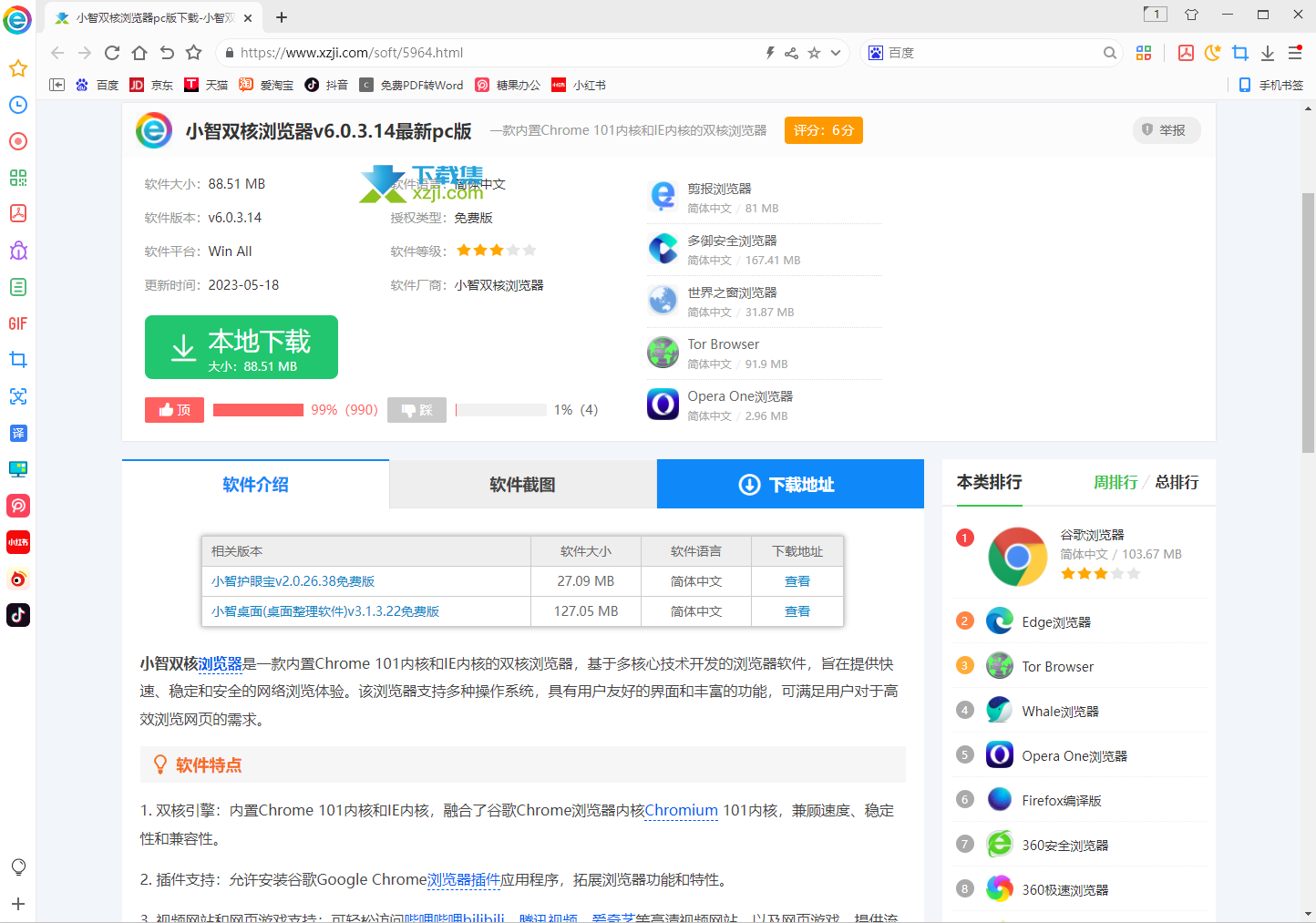The image size is (1316, 923).
Task: Click the green 本地下载 button
Action: click(x=242, y=347)
